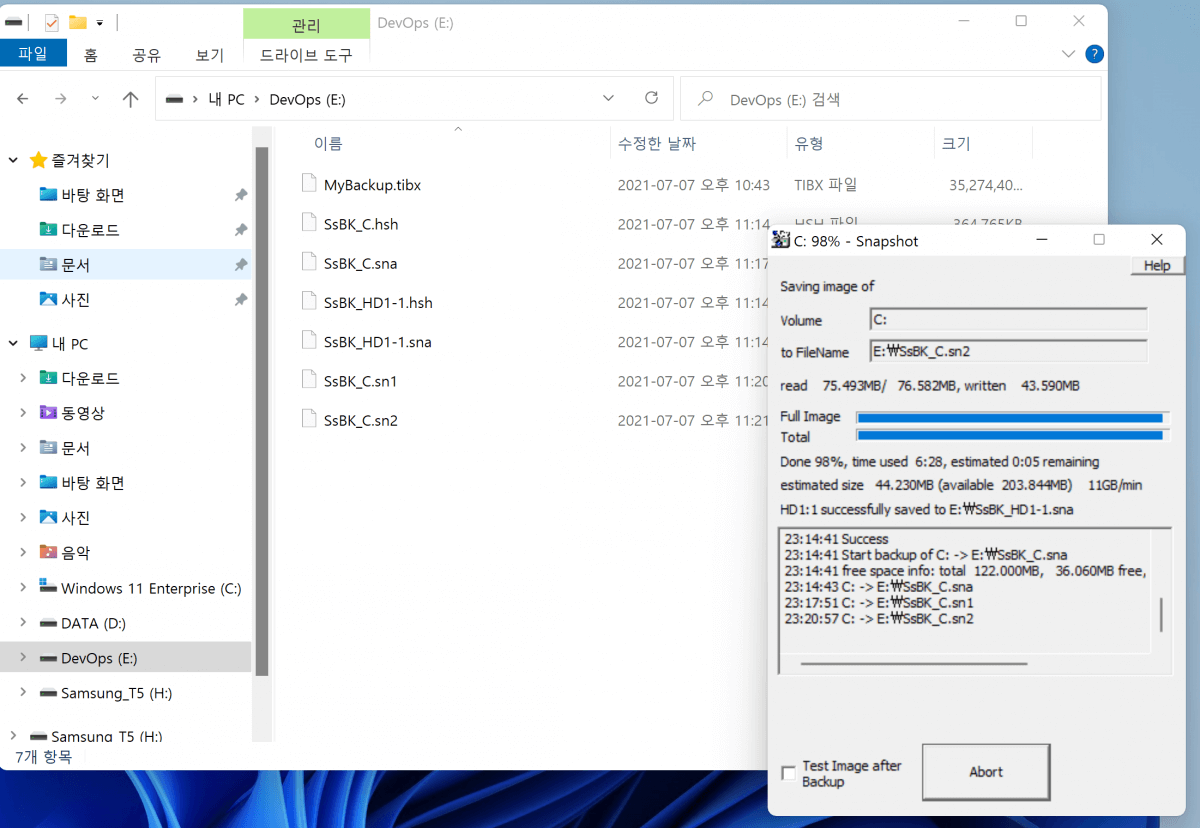Open the 드라이브 도구 tab

[x=306, y=55]
